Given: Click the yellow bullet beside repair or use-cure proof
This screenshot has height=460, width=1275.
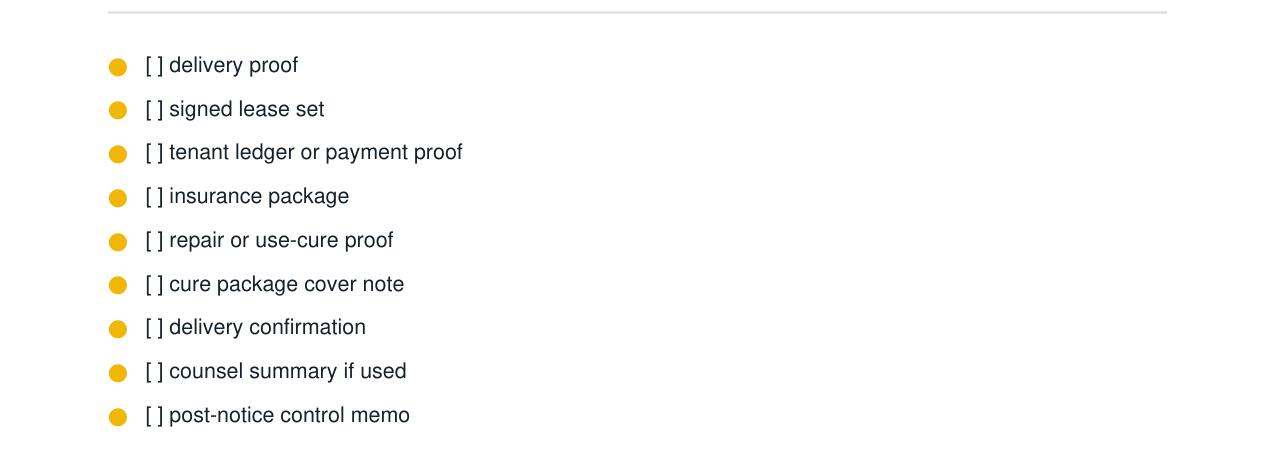Looking at the screenshot, I should click(118, 242).
